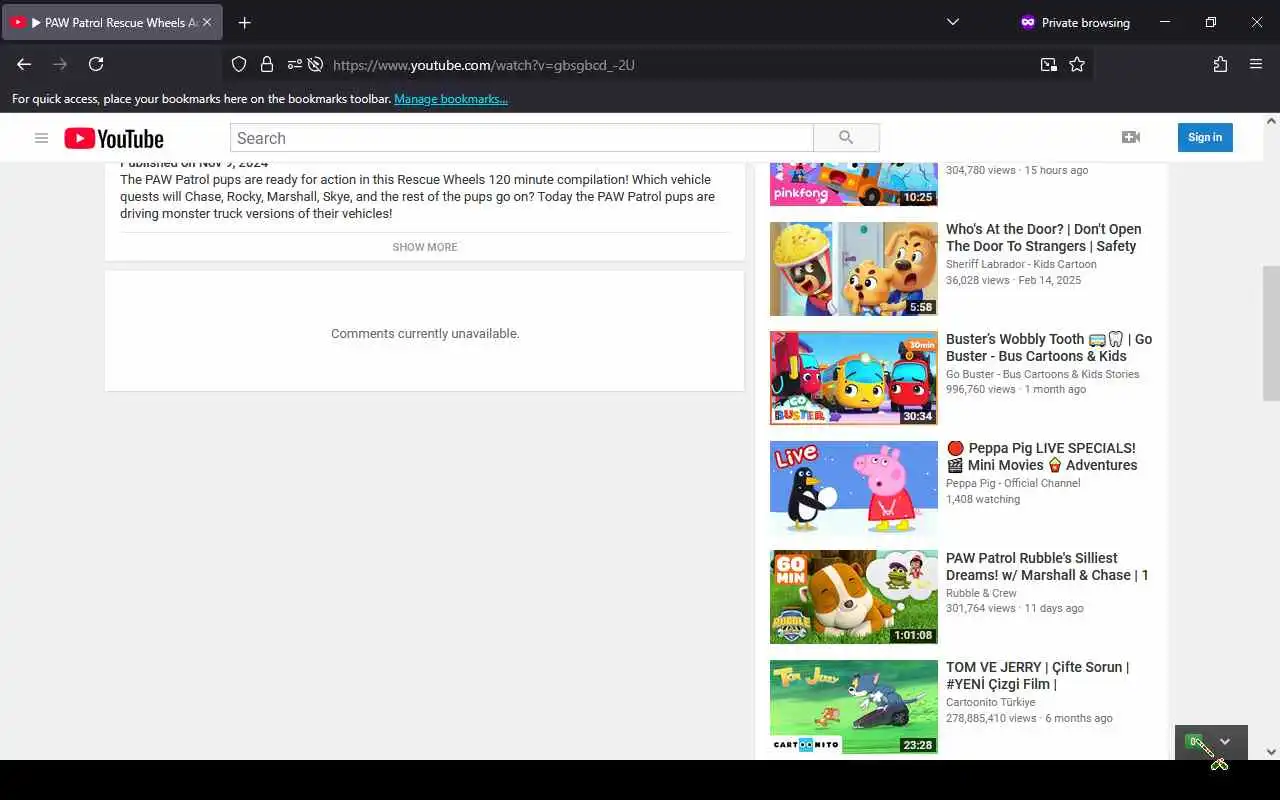Open the site permissions icon in address bar
The image size is (1280, 800).
pyautogui.click(x=294, y=64)
